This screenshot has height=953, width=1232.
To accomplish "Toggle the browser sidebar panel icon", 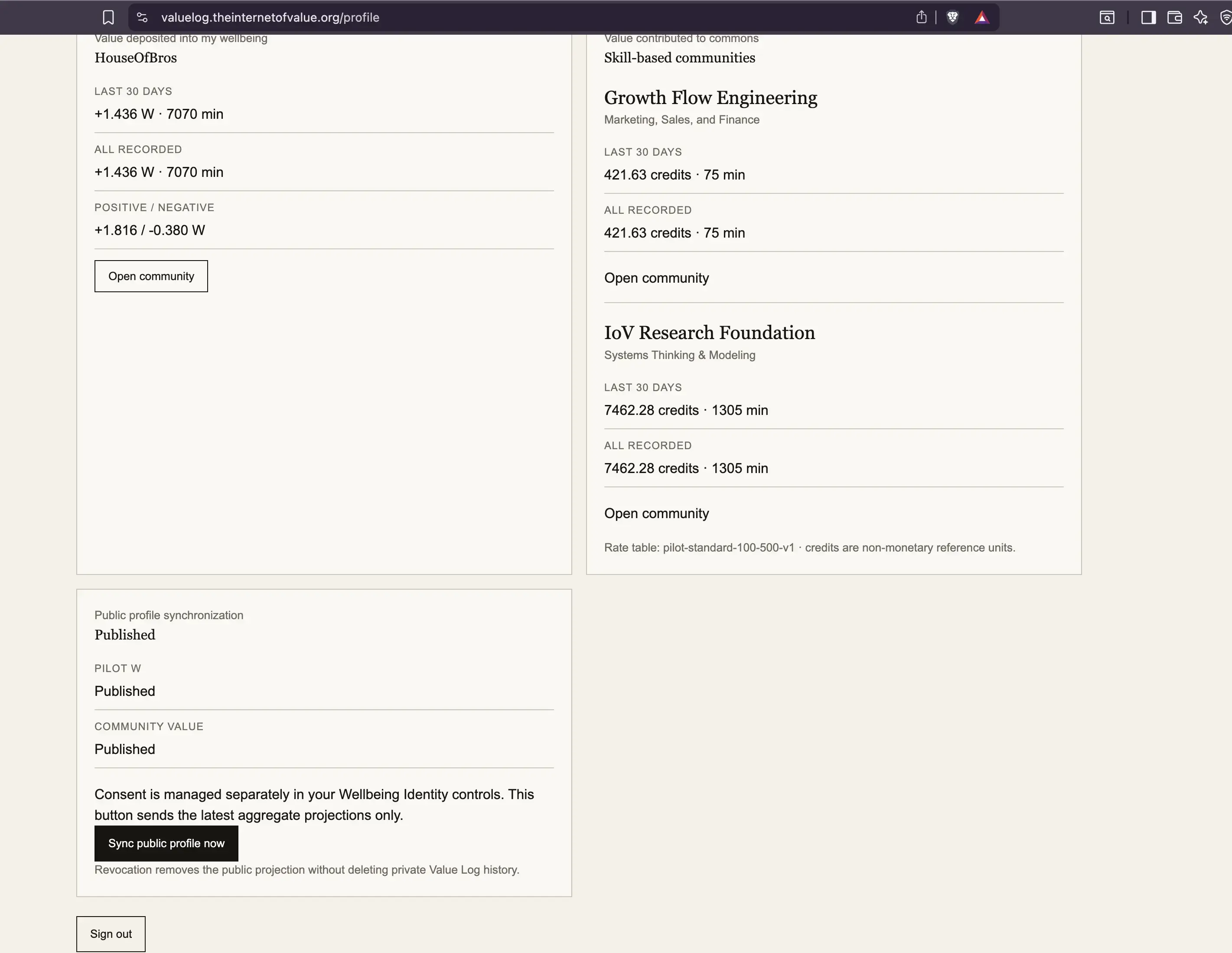I will pos(1148,17).
